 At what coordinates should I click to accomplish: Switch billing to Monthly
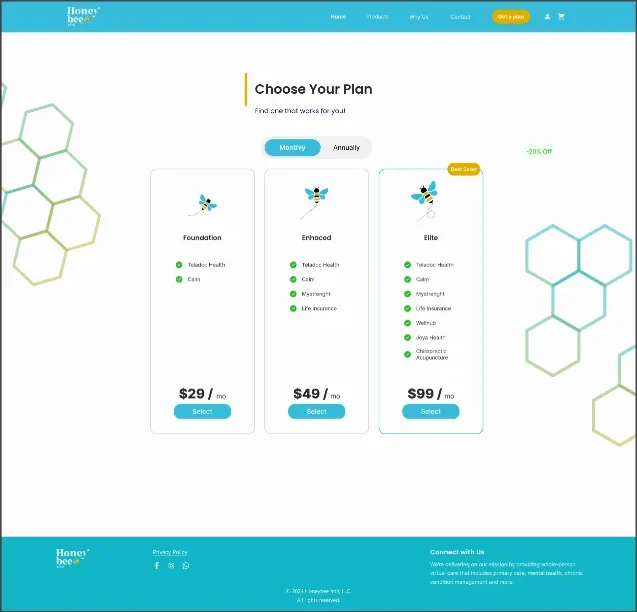tap(292, 148)
